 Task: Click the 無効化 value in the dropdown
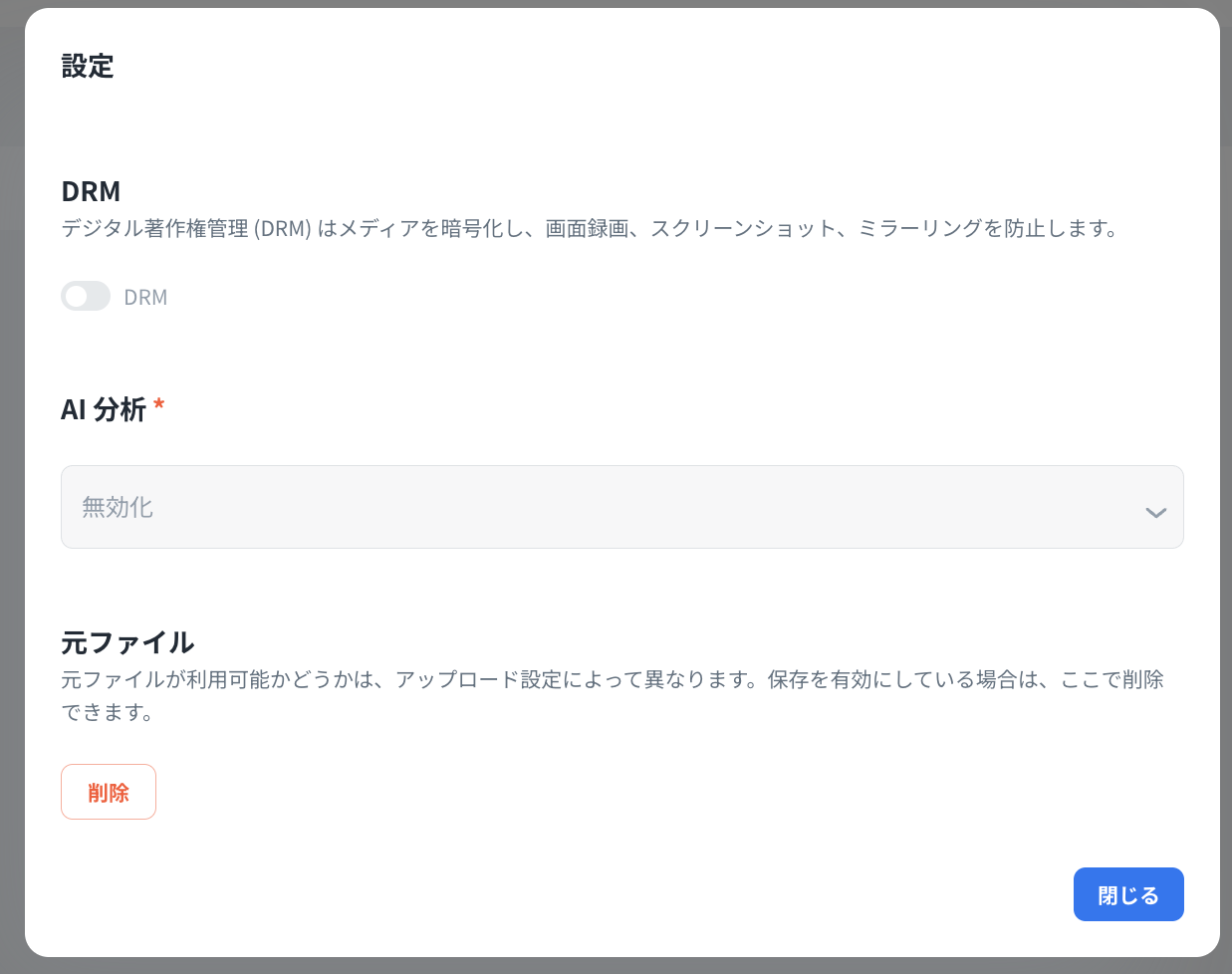(118, 508)
